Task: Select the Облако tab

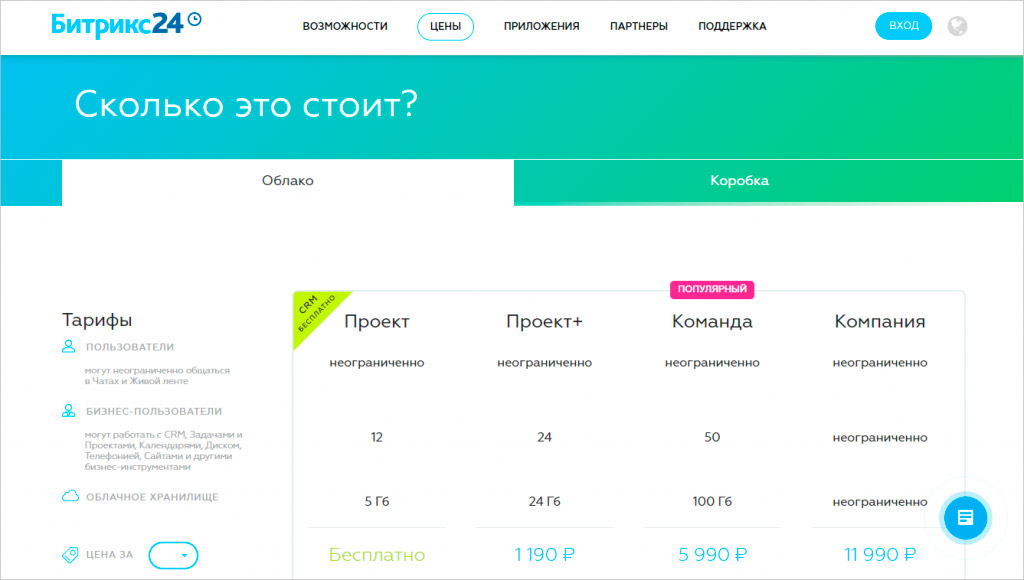Action: [x=287, y=181]
